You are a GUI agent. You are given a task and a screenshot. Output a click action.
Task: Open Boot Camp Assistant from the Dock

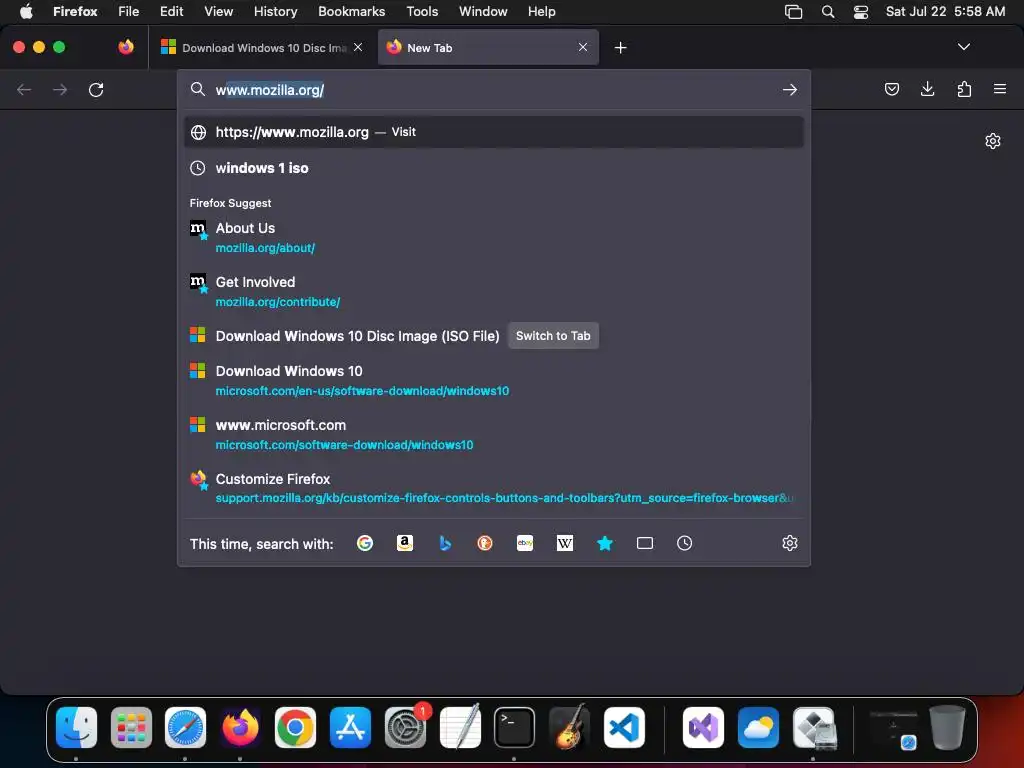pos(814,727)
